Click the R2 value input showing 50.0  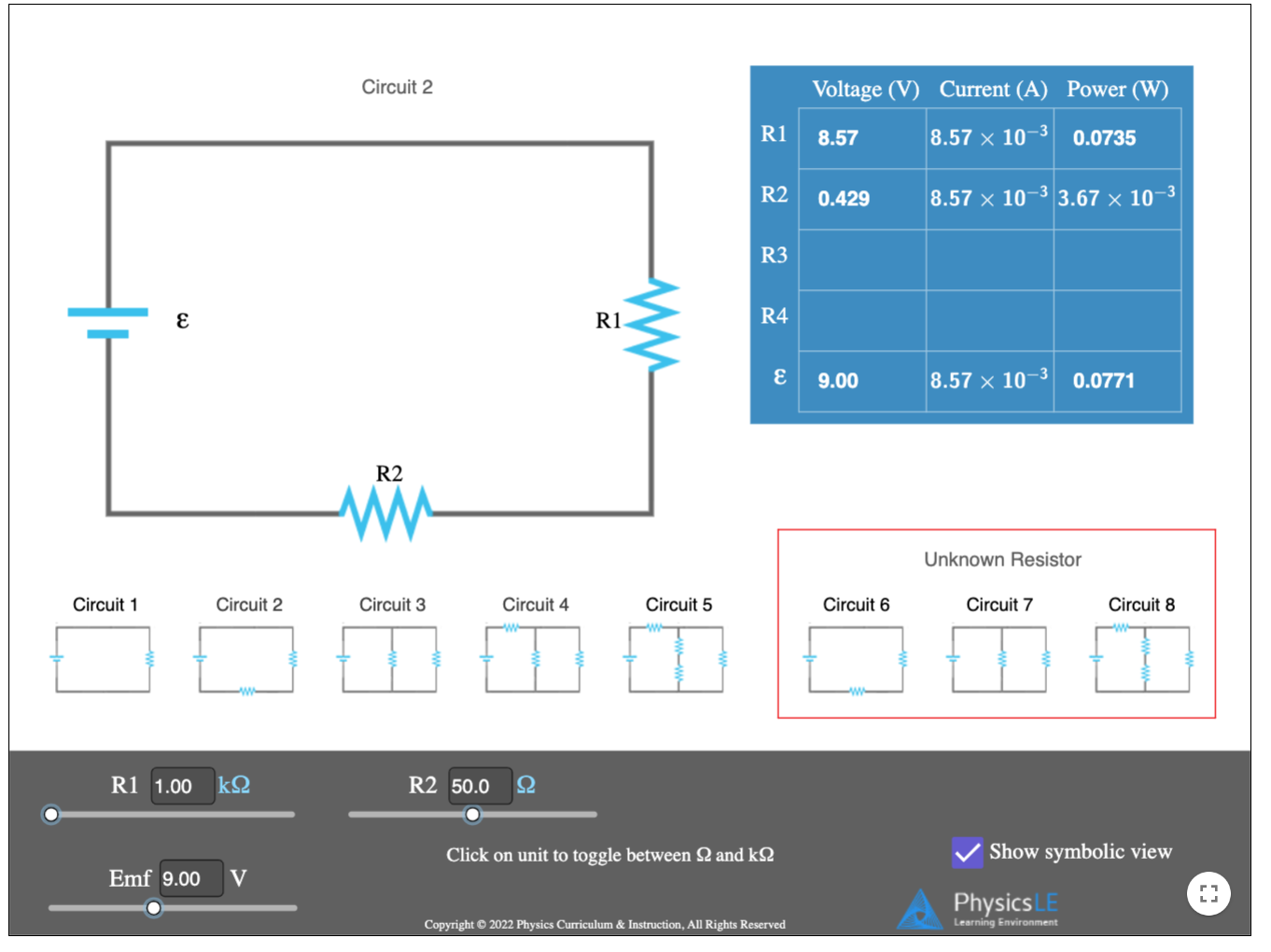480,787
